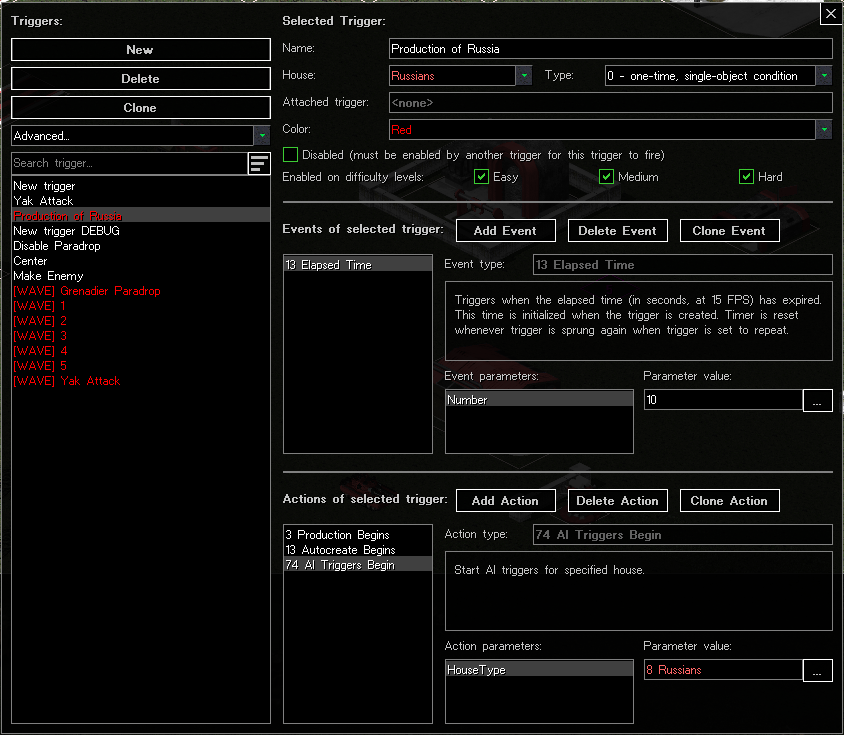Select '13 Autocreate Begins' action
Image resolution: width=844 pixels, height=735 pixels.
click(358, 550)
